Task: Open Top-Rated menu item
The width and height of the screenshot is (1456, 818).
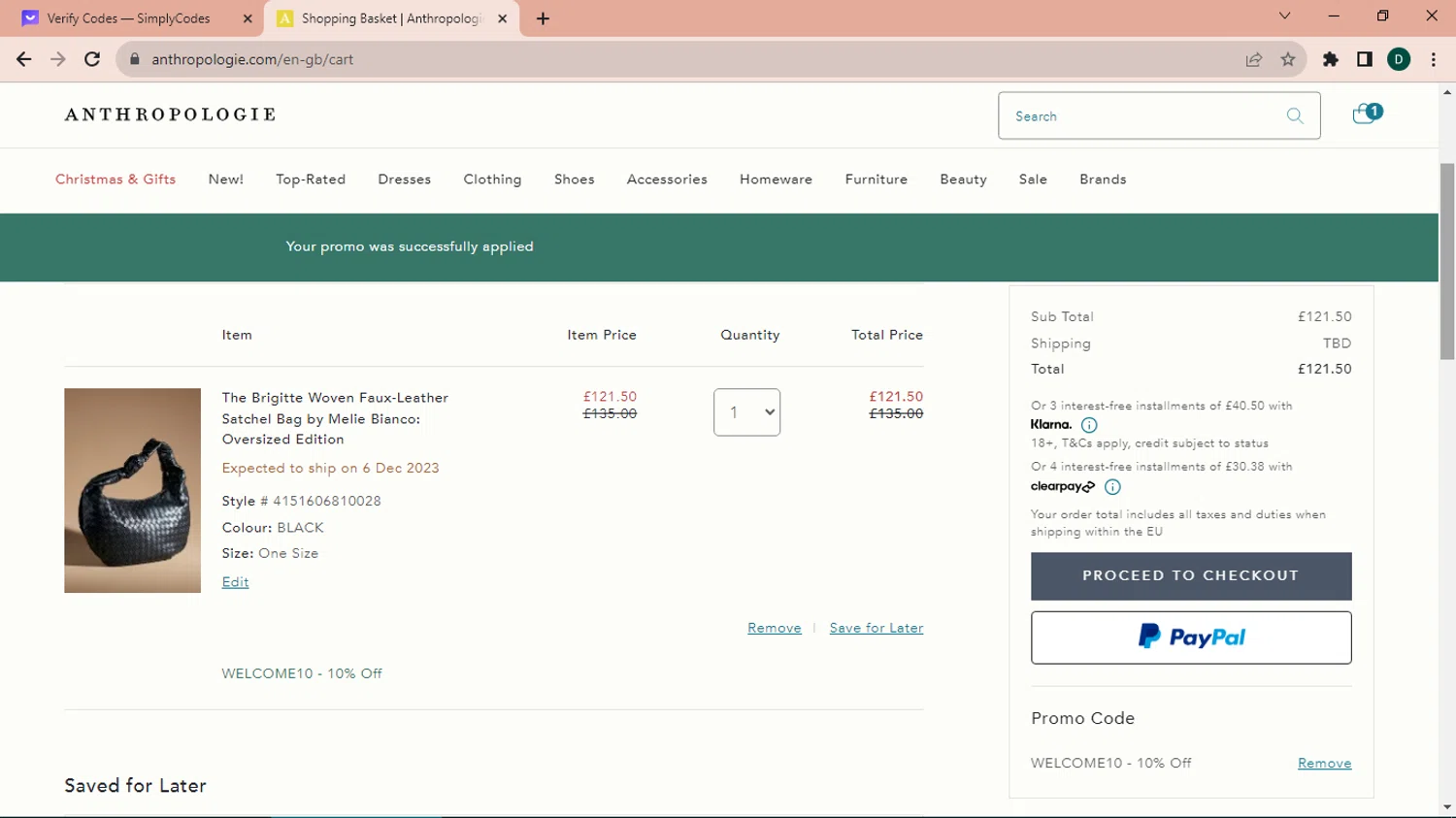Action: pyautogui.click(x=311, y=180)
